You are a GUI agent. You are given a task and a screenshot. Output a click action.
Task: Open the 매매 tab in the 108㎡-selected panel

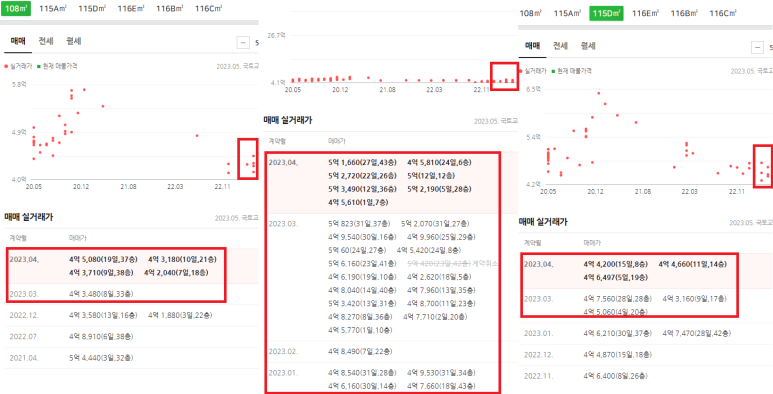(18, 41)
